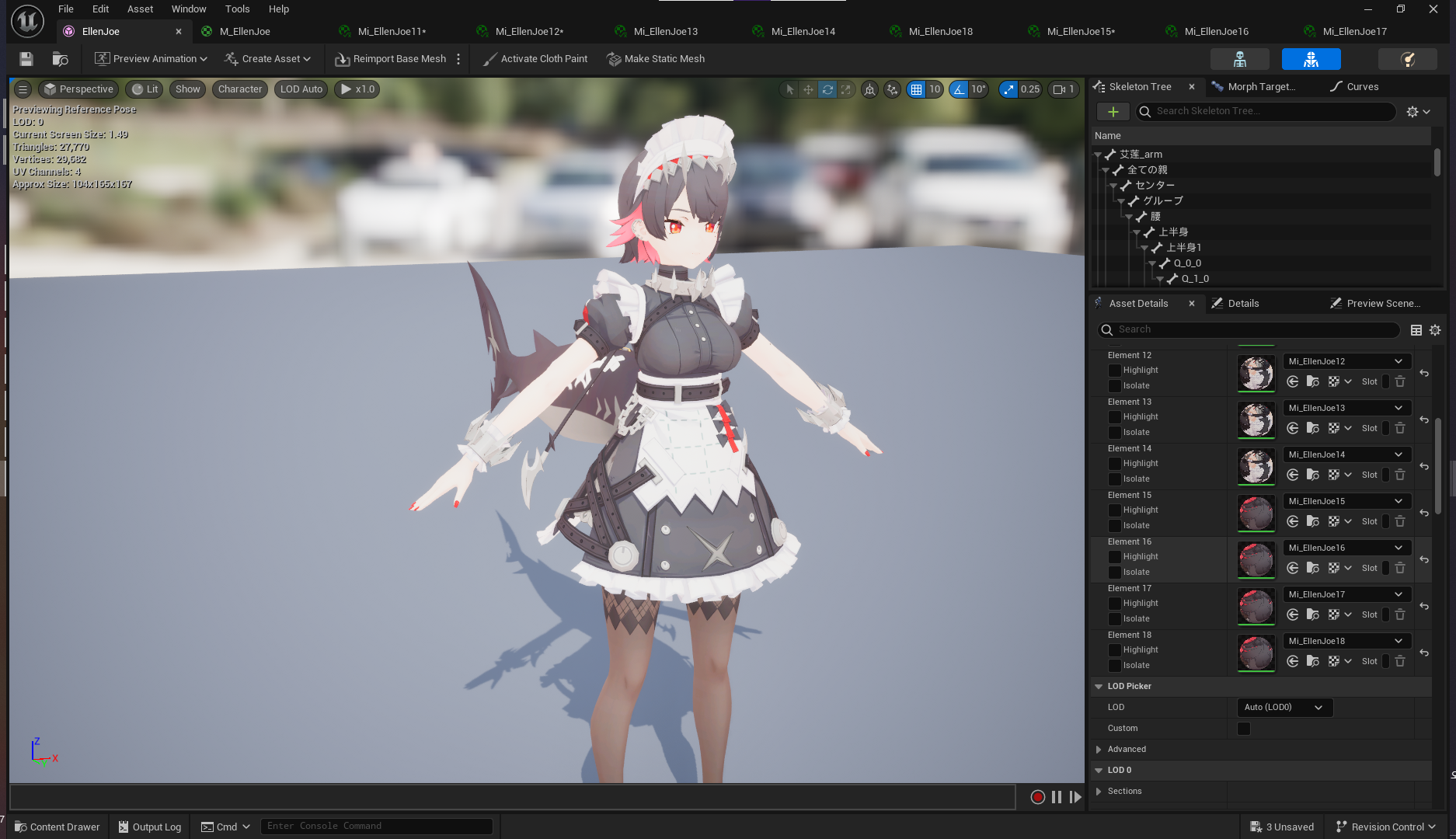Open Asset Details settings gear
1456x839 pixels.
pyautogui.click(x=1435, y=330)
